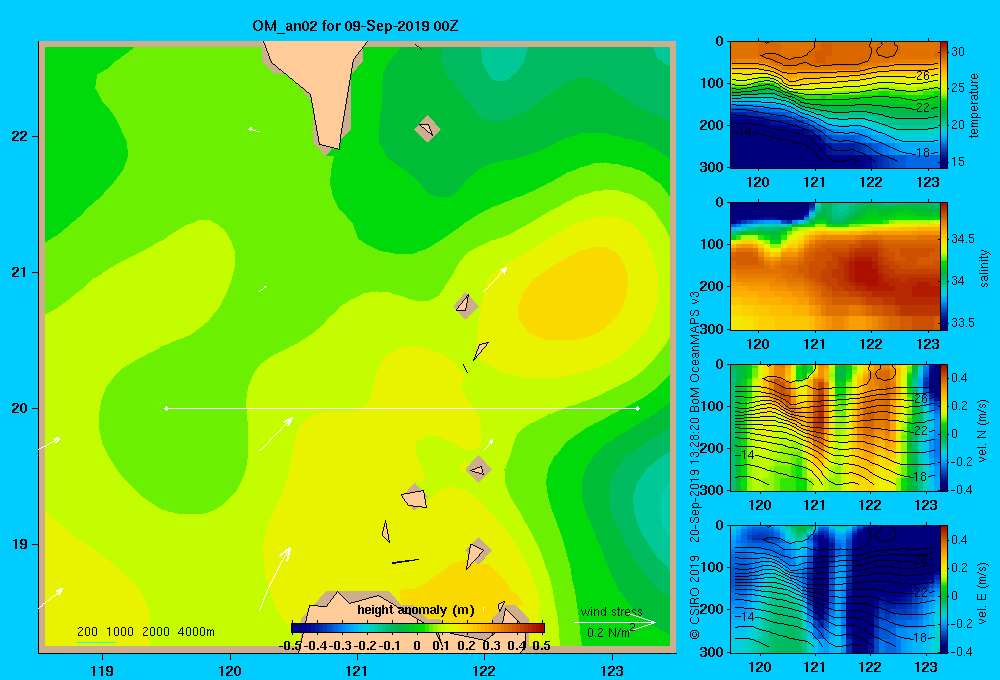1000x680 pixels.
Task: Click the temperature scale value 30
Action: pos(958,52)
